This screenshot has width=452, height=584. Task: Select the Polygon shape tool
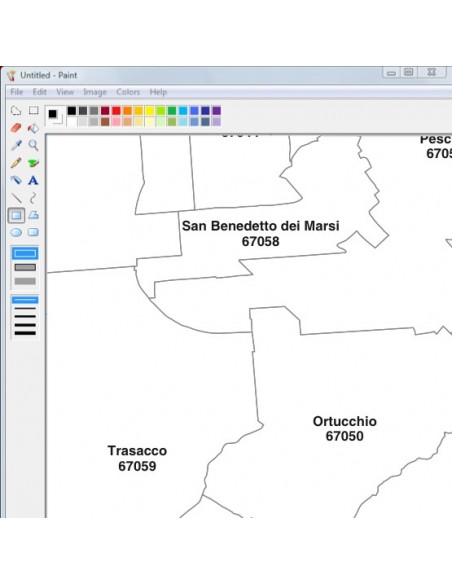pos(34,215)
